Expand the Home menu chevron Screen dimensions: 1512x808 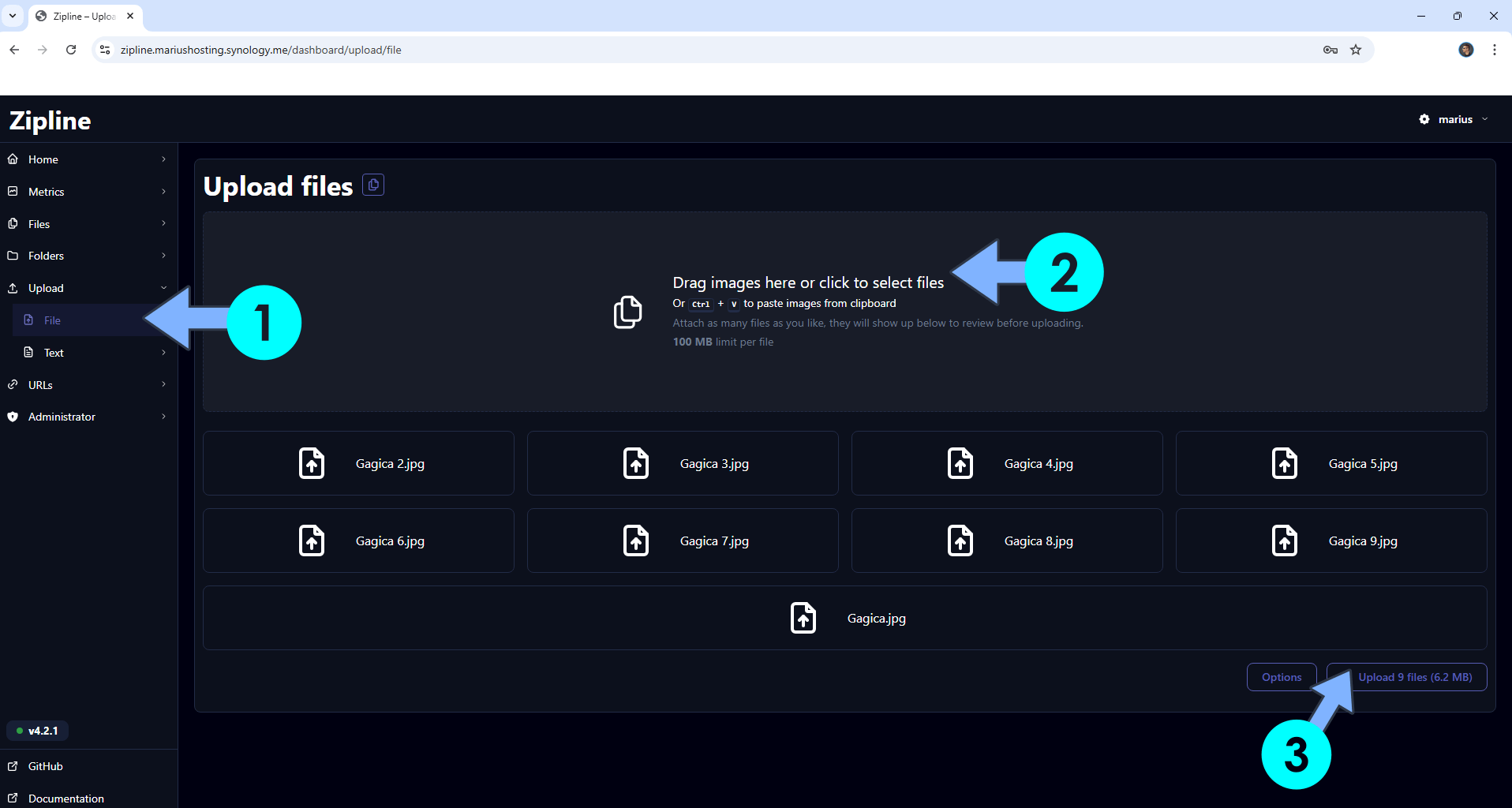pos(163,159)
